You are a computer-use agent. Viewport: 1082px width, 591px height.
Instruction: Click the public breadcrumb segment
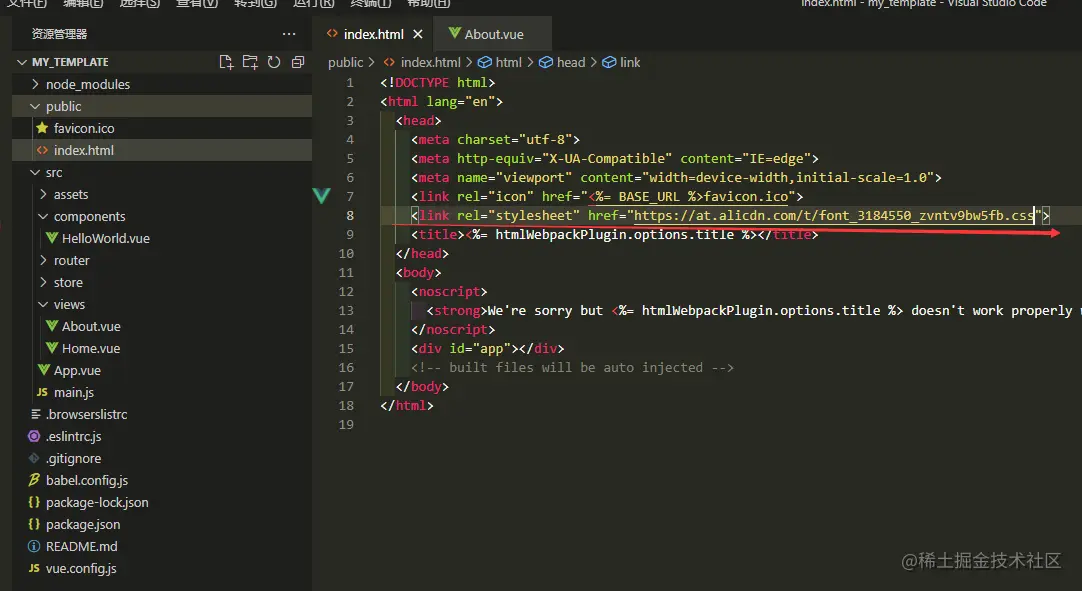[346, 62]
